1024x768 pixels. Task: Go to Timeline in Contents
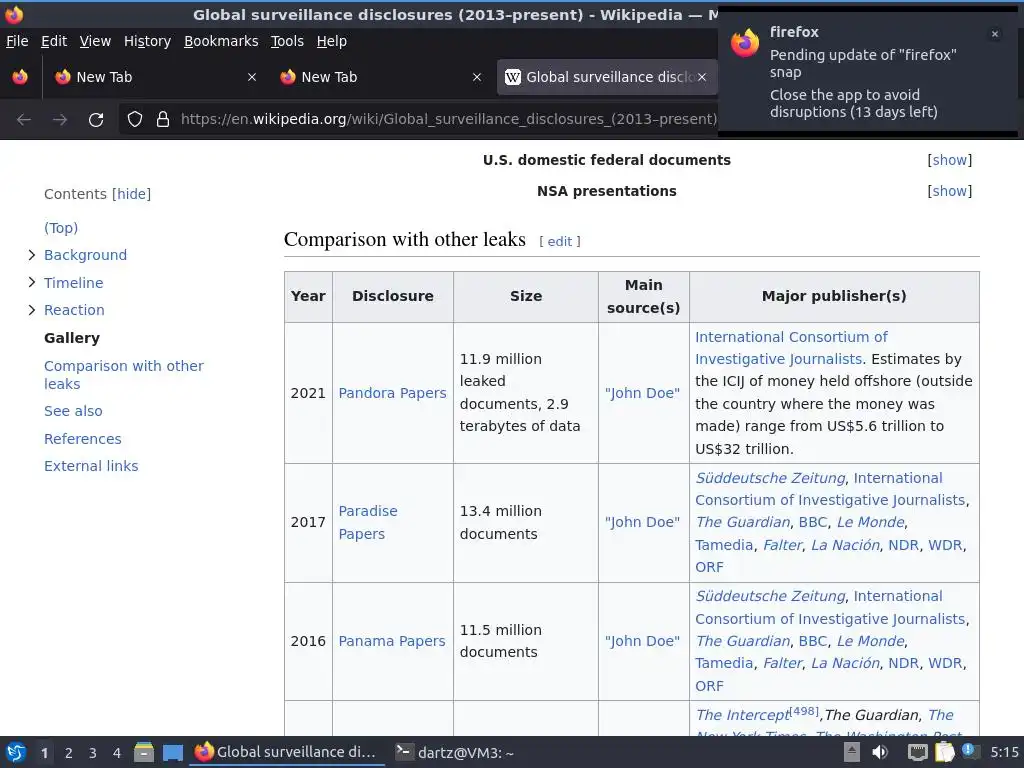pyautogui.click(x=74, y=283)
